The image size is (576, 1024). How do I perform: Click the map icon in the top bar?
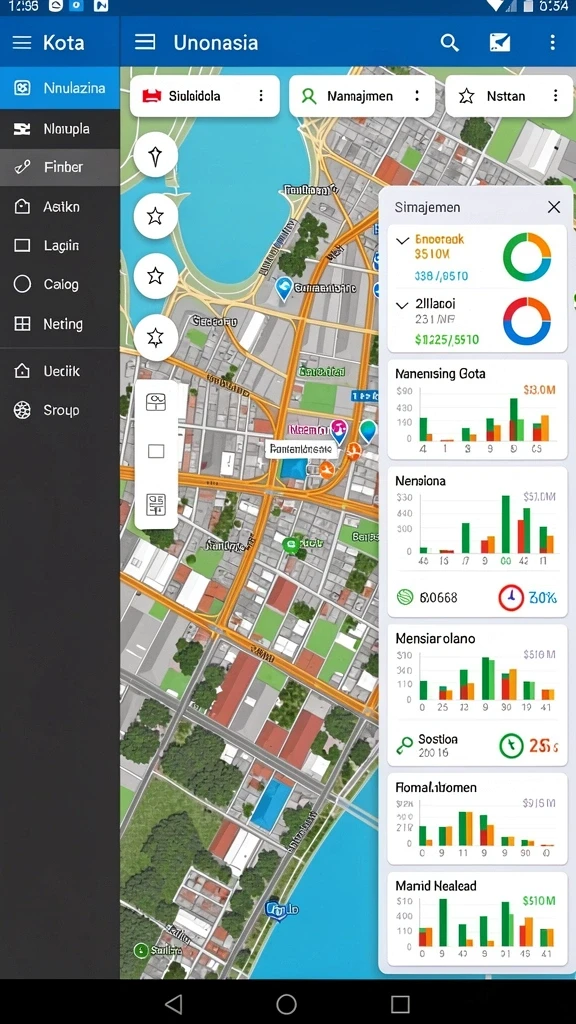[x=500, y=43]
